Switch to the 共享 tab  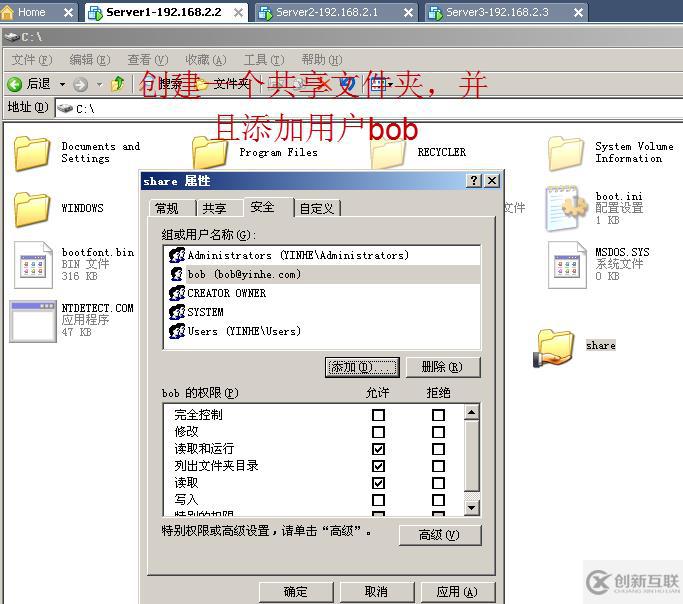point(220,208)
